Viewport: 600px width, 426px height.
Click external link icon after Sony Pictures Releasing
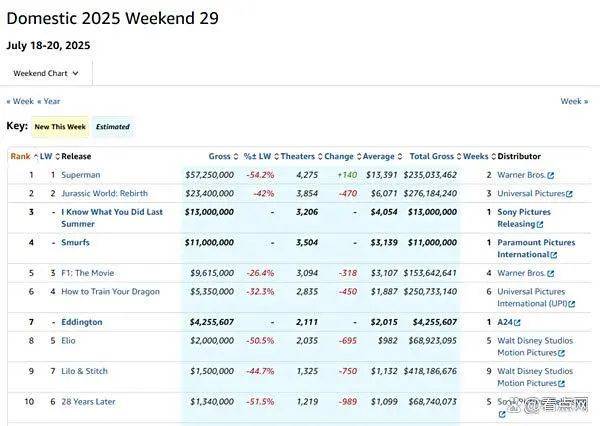pos(540,225)
